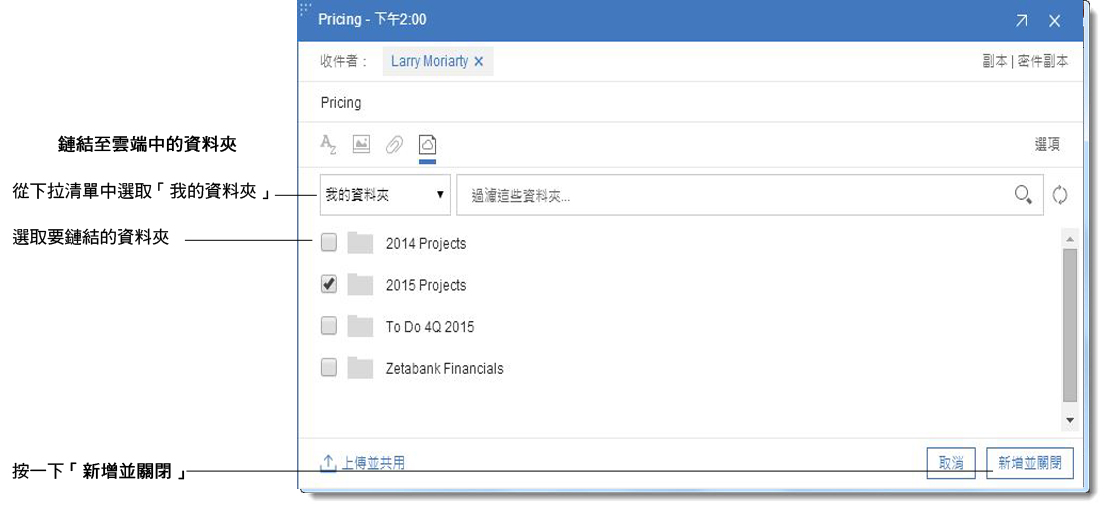Screen dimensions: 1105x508
Task: Click the folder list scrollbar down arrow
Action: pyautogui.click(x=1070, y=420)
